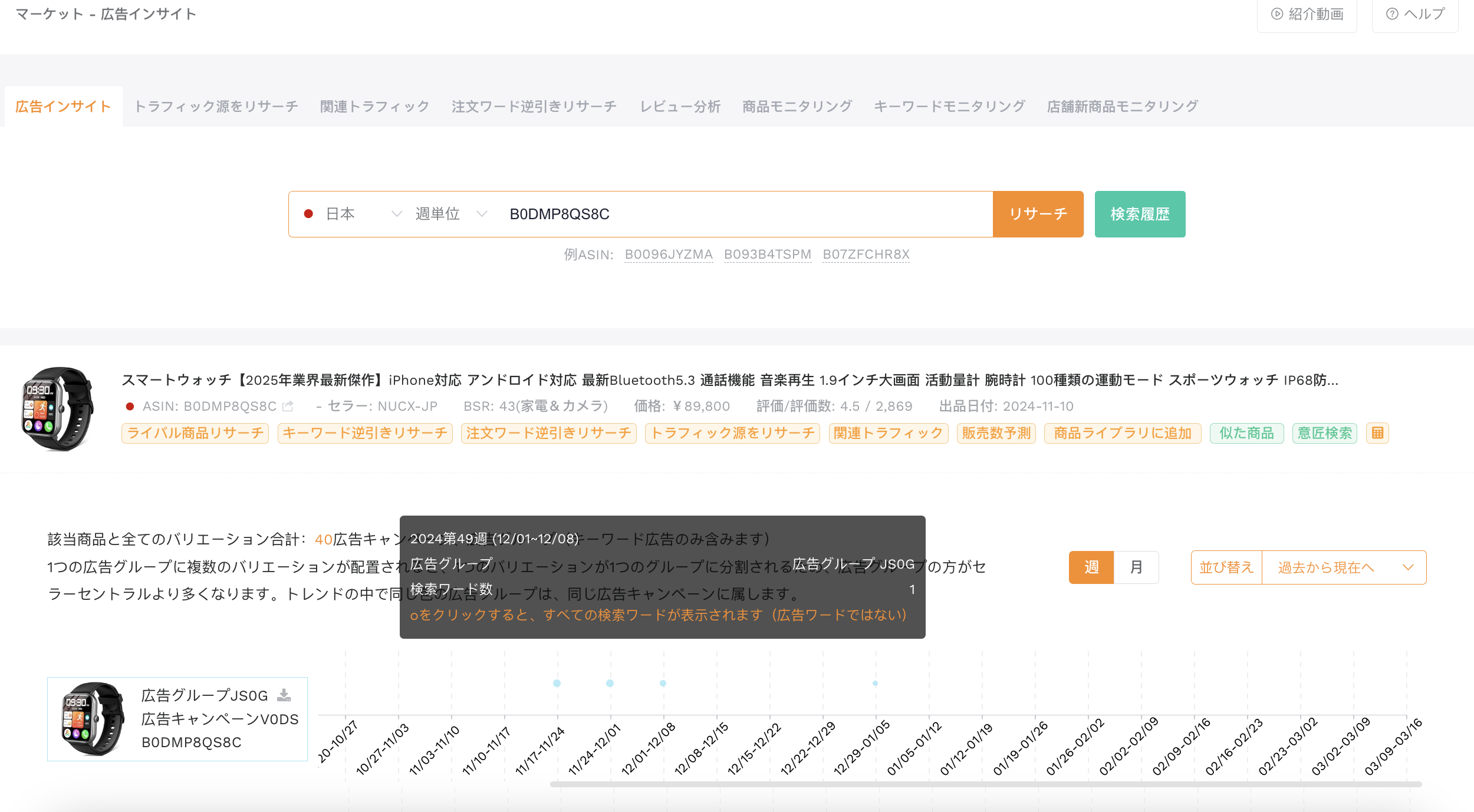Click the data point for 11/17-11/24

point(557,683)
